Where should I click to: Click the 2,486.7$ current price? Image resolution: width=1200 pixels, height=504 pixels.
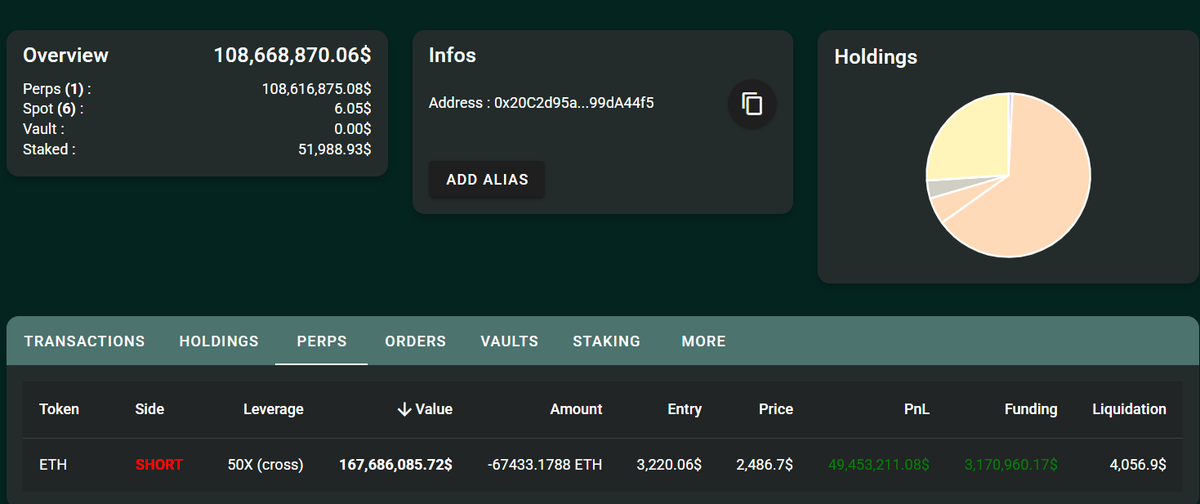click(x=764, y=465)
